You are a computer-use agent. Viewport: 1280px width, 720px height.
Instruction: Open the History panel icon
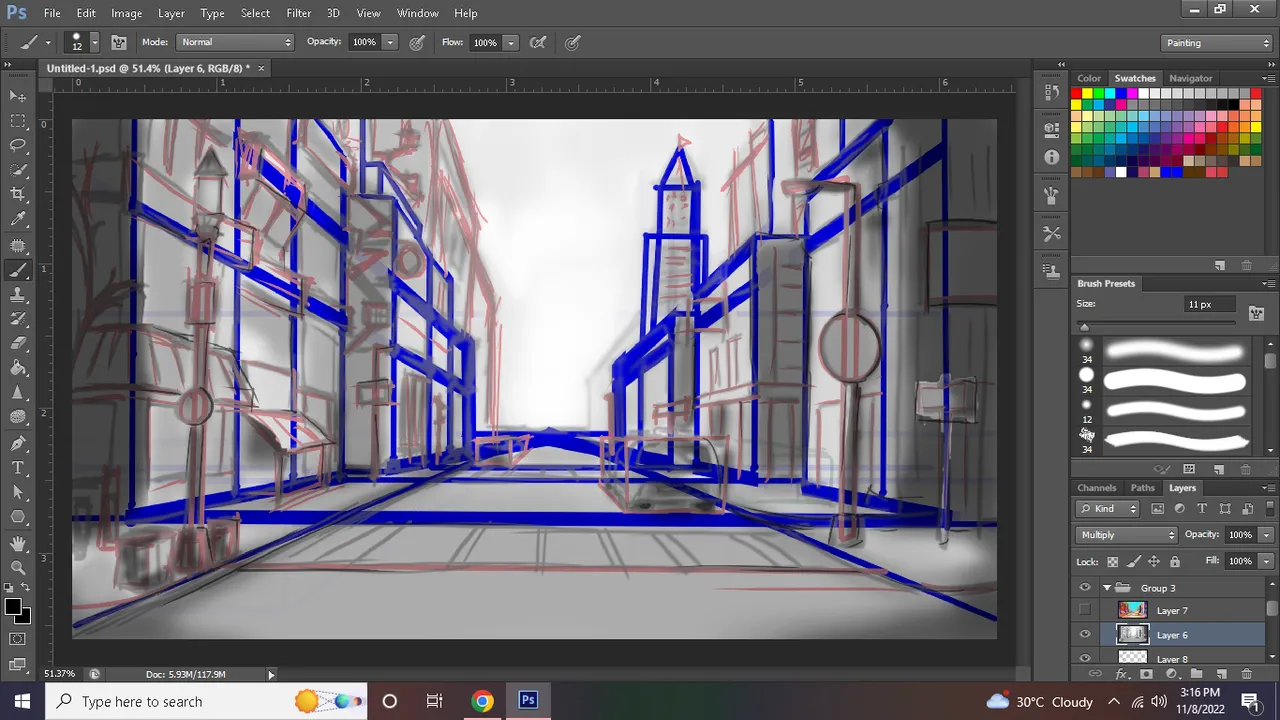(1051, 92)
